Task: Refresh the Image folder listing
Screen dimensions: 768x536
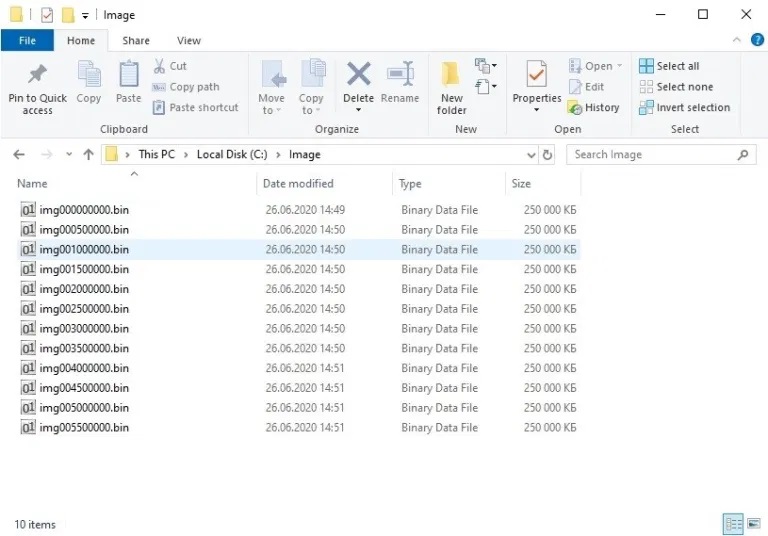Action: click(548, 155)
